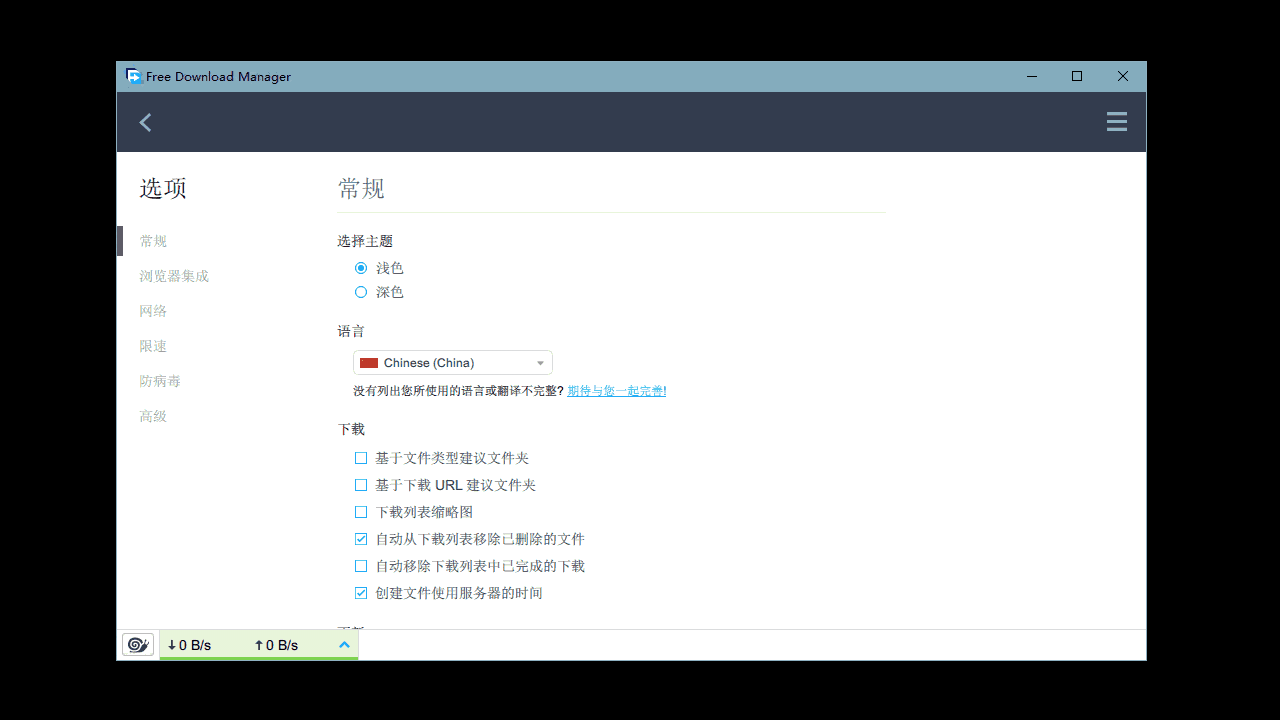Viewport: 1280px width, 720px height.
Task: Switch to 浏览器集成 settings
Action: [174, 275]
